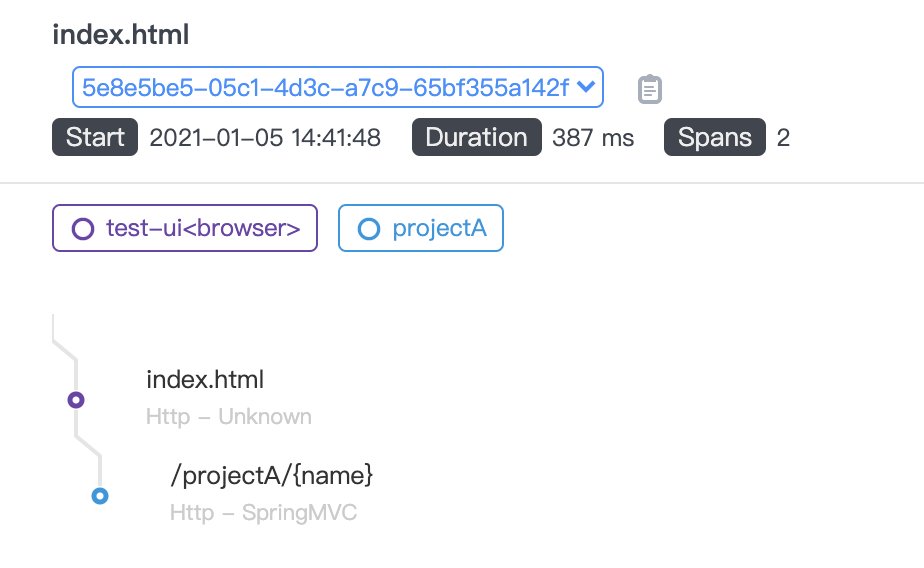Image resolution: width=924 pixels, height=568 pixels.
Task: Click the start time 2021-01-05 14:41:48
Action: (265, 138)
